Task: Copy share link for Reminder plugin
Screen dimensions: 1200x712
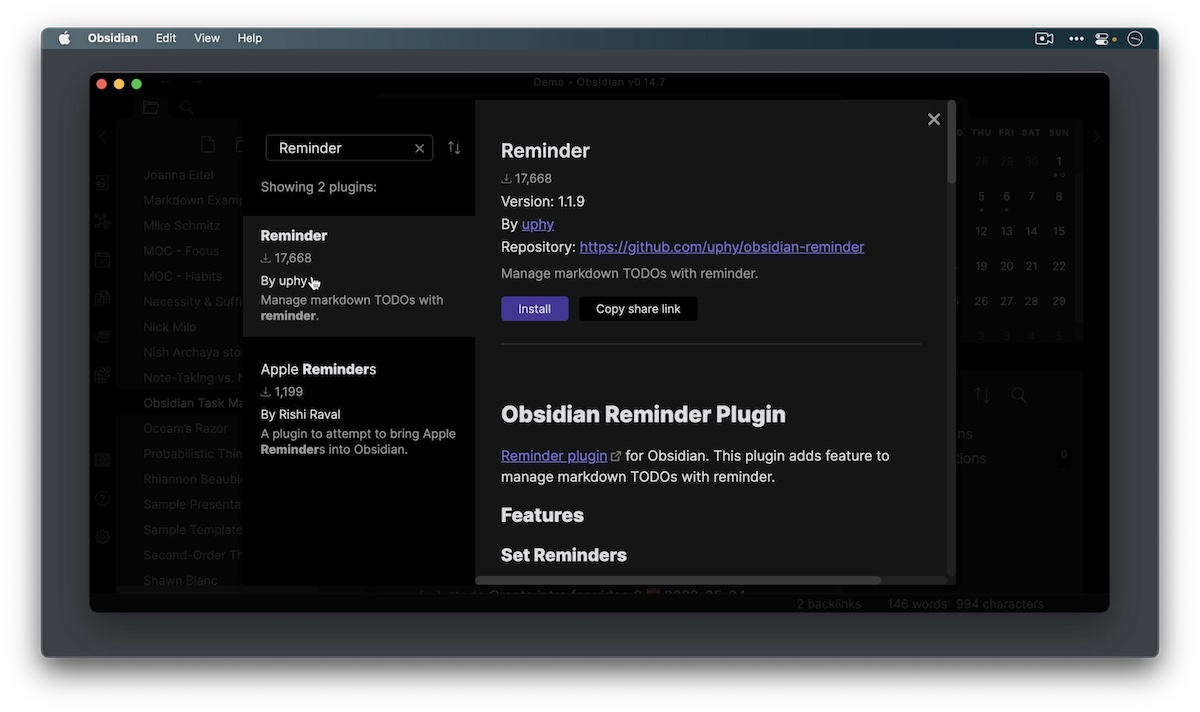Action: pos(638,309)
